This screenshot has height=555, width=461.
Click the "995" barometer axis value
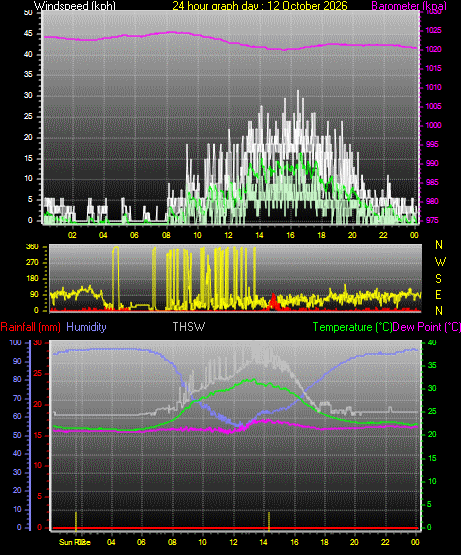[432, 144]
